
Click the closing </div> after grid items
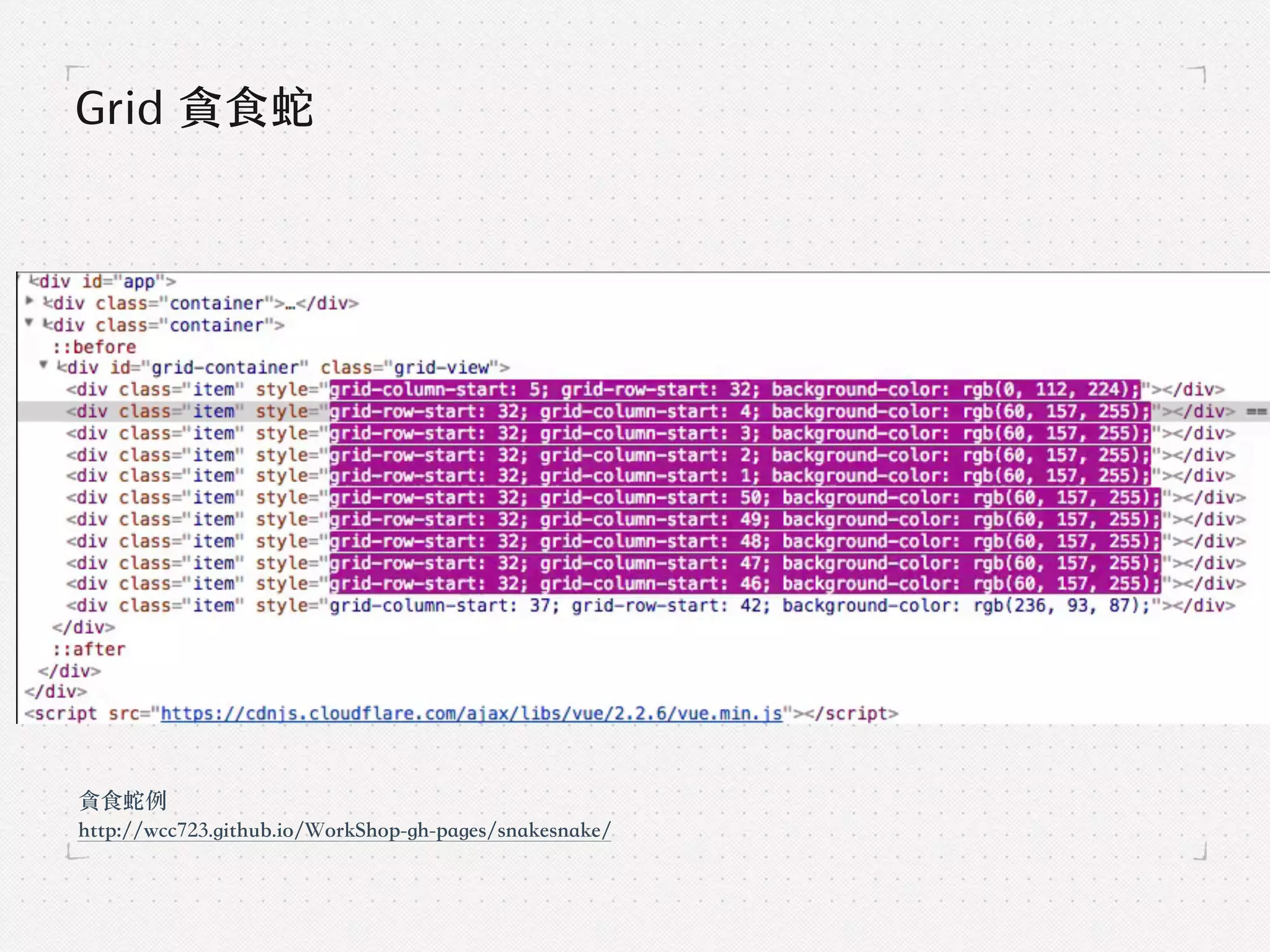point(84,628)
